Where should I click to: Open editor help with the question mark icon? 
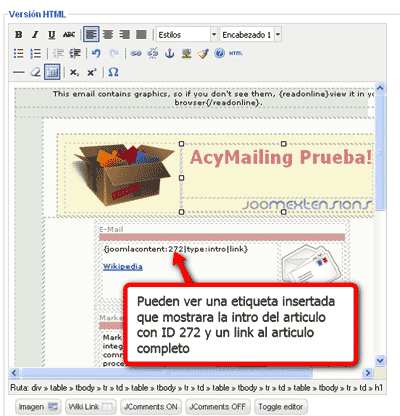pos(219,53)
